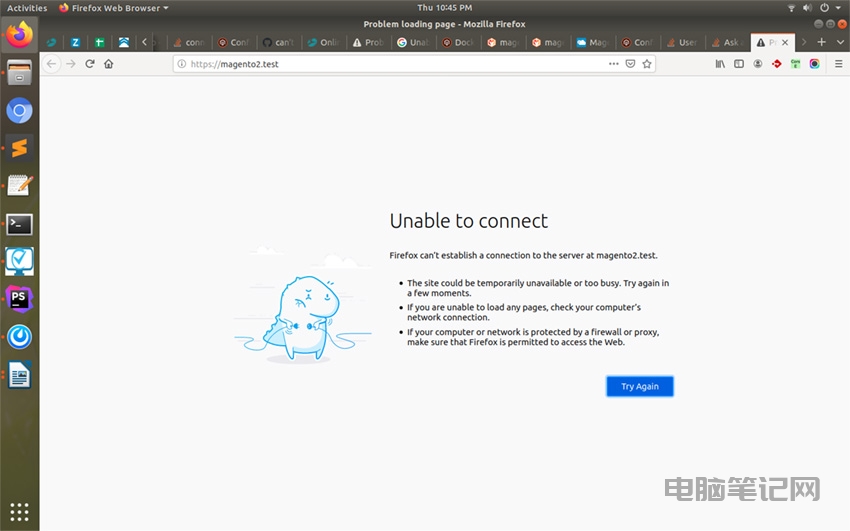Click Try Again button
Screen dimensions: 850x531
coord(640,386)
